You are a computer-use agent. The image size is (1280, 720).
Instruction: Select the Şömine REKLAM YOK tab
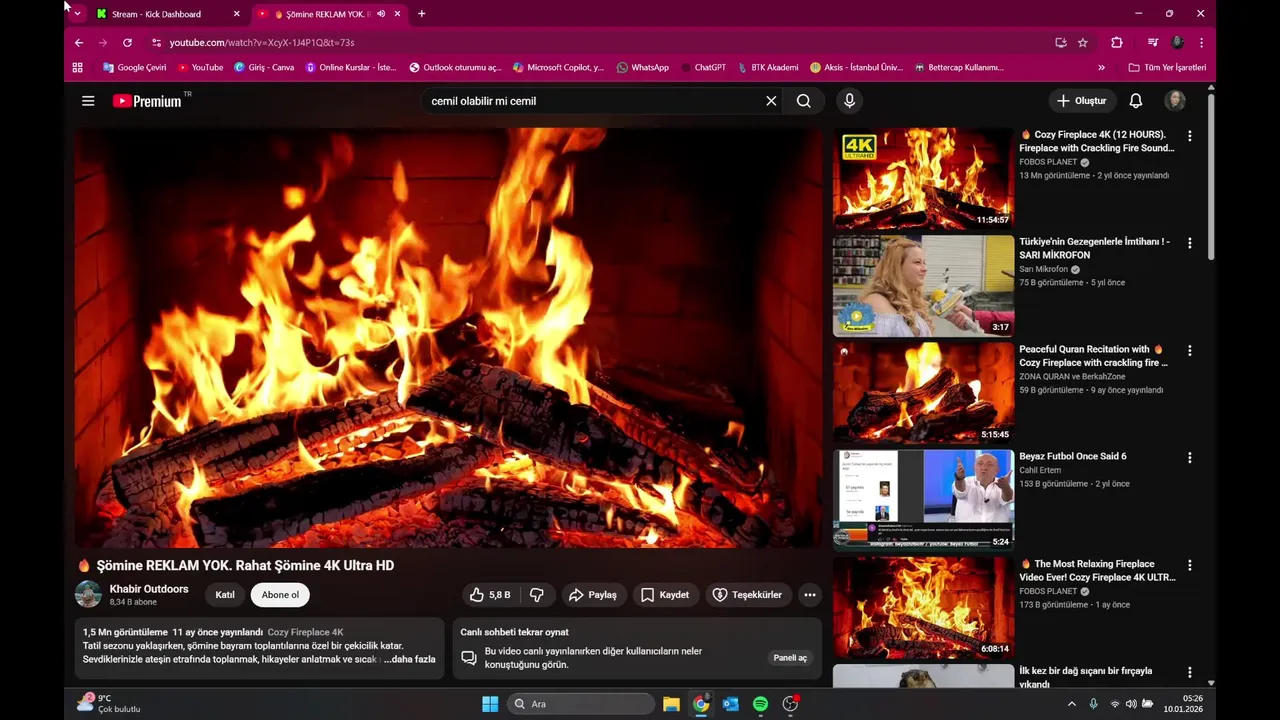click(x=329, y=14)
